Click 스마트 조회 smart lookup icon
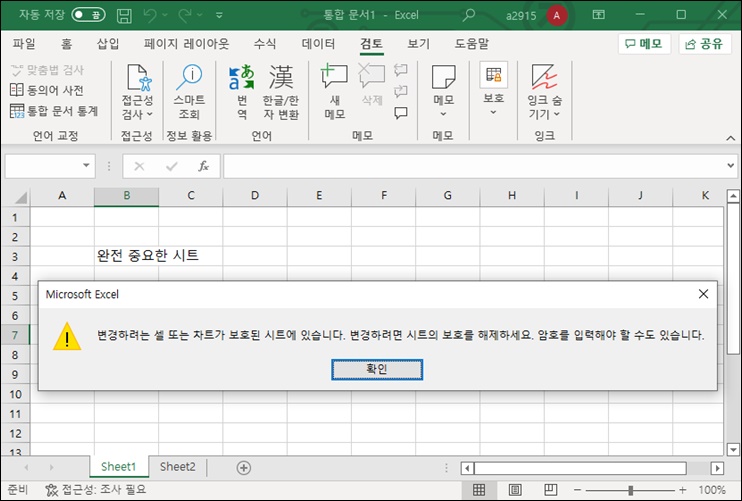The height and width of the screenshot is (501, 742). pyautogui.click(x=189, y=77)
